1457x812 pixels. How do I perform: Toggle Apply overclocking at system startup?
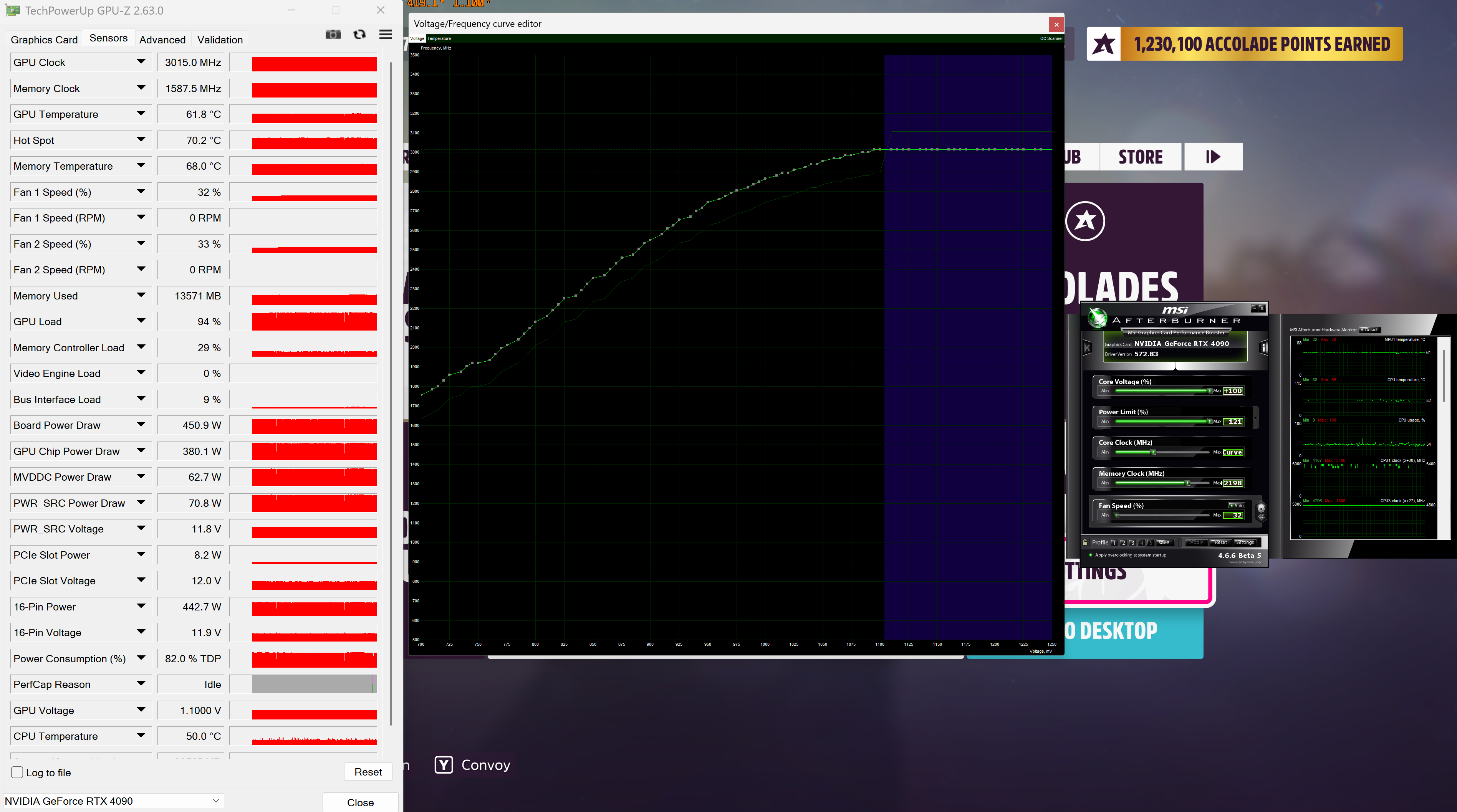click(1091, 555)
